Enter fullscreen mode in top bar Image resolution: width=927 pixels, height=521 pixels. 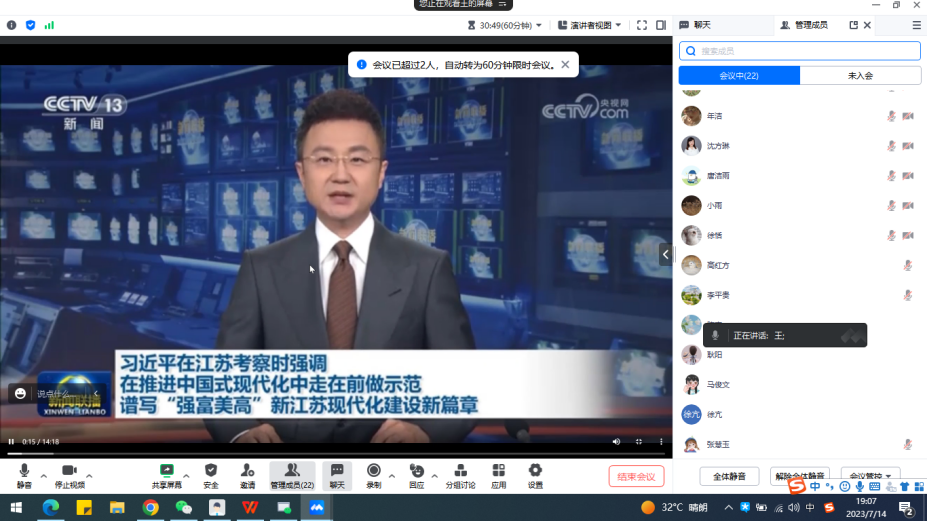point(642,25)
